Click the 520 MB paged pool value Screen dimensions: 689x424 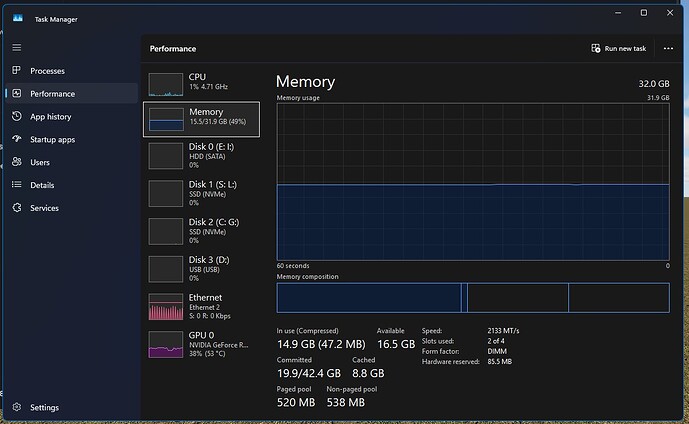[296, 402]
